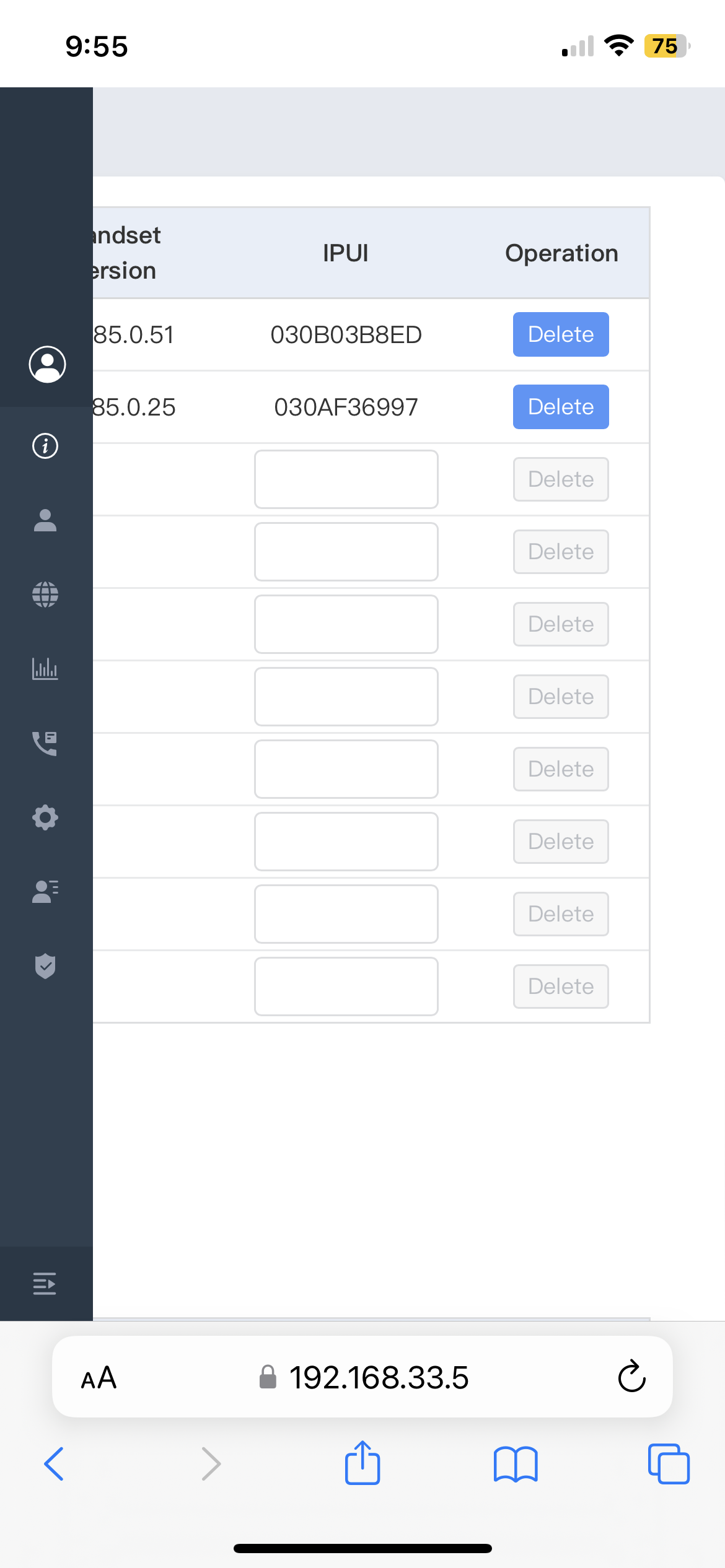This screenshot has width=725, height=1568.
Task: Delete handset with IPUI 030AF36997
Action: coord(561,407)
